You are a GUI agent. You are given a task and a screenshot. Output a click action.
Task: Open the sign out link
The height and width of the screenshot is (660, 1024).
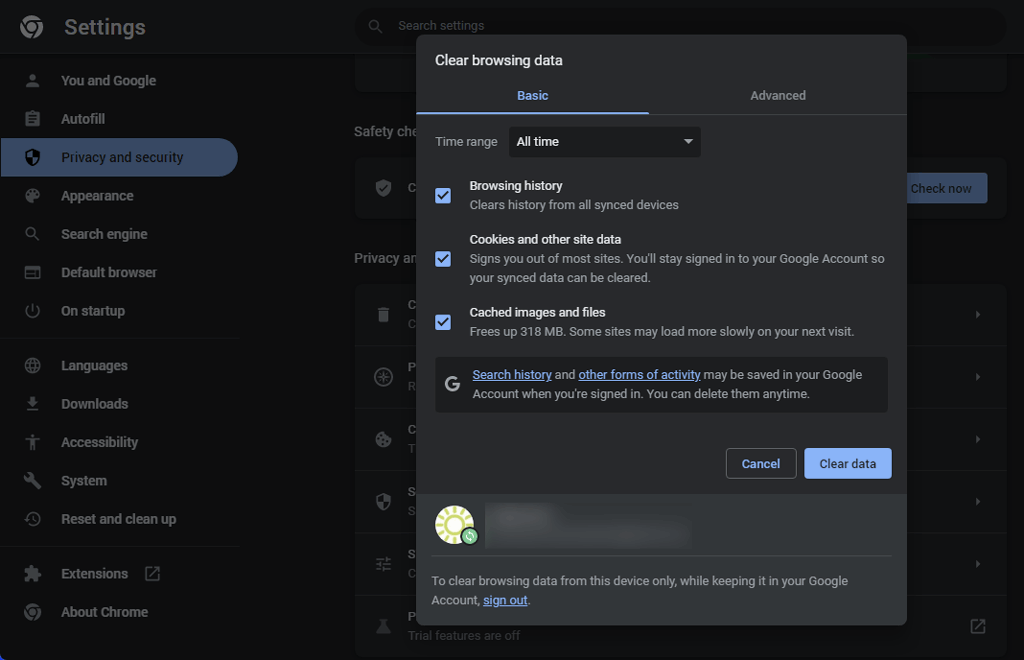click(504, 600)
